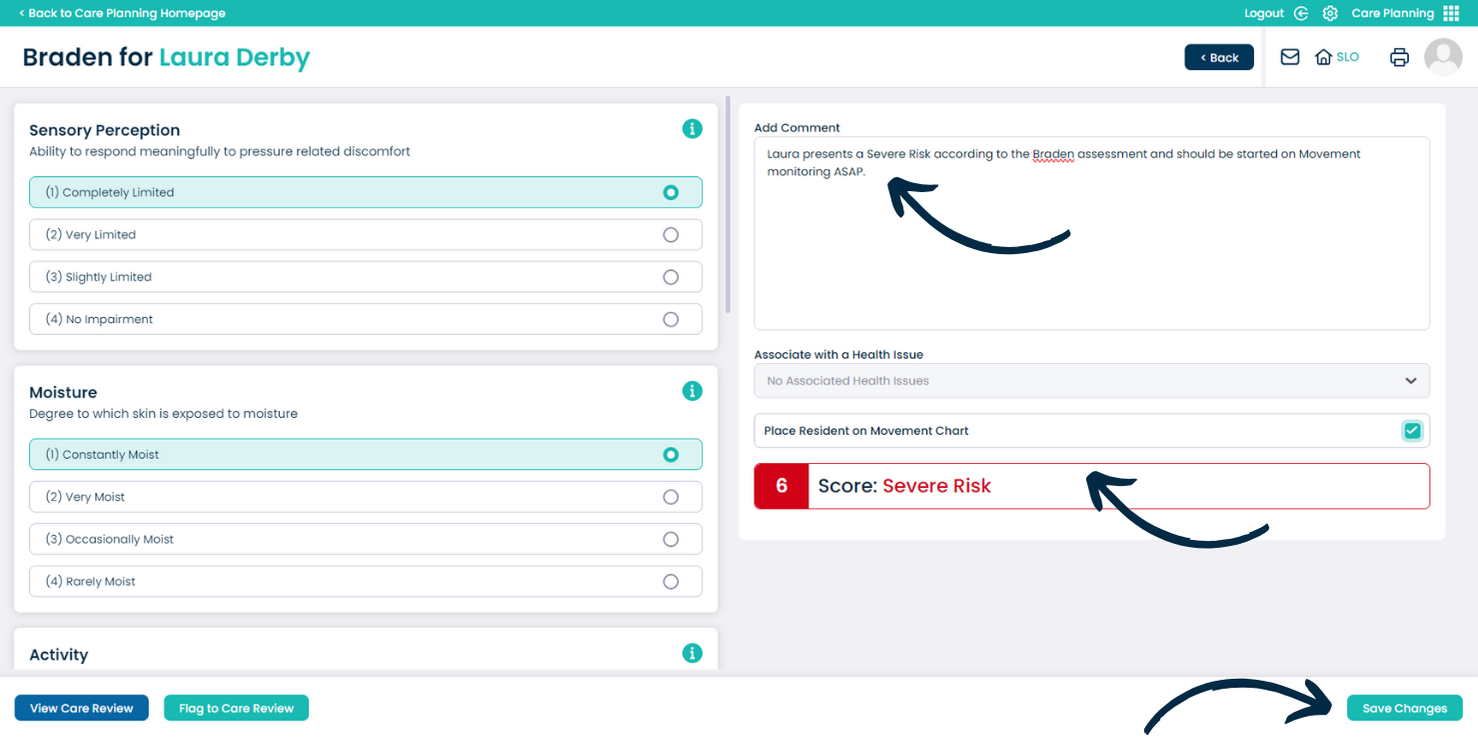The width and height of the screenshot is (1478, 738).
Task: Click the dark Back button
Action: 1219,57
